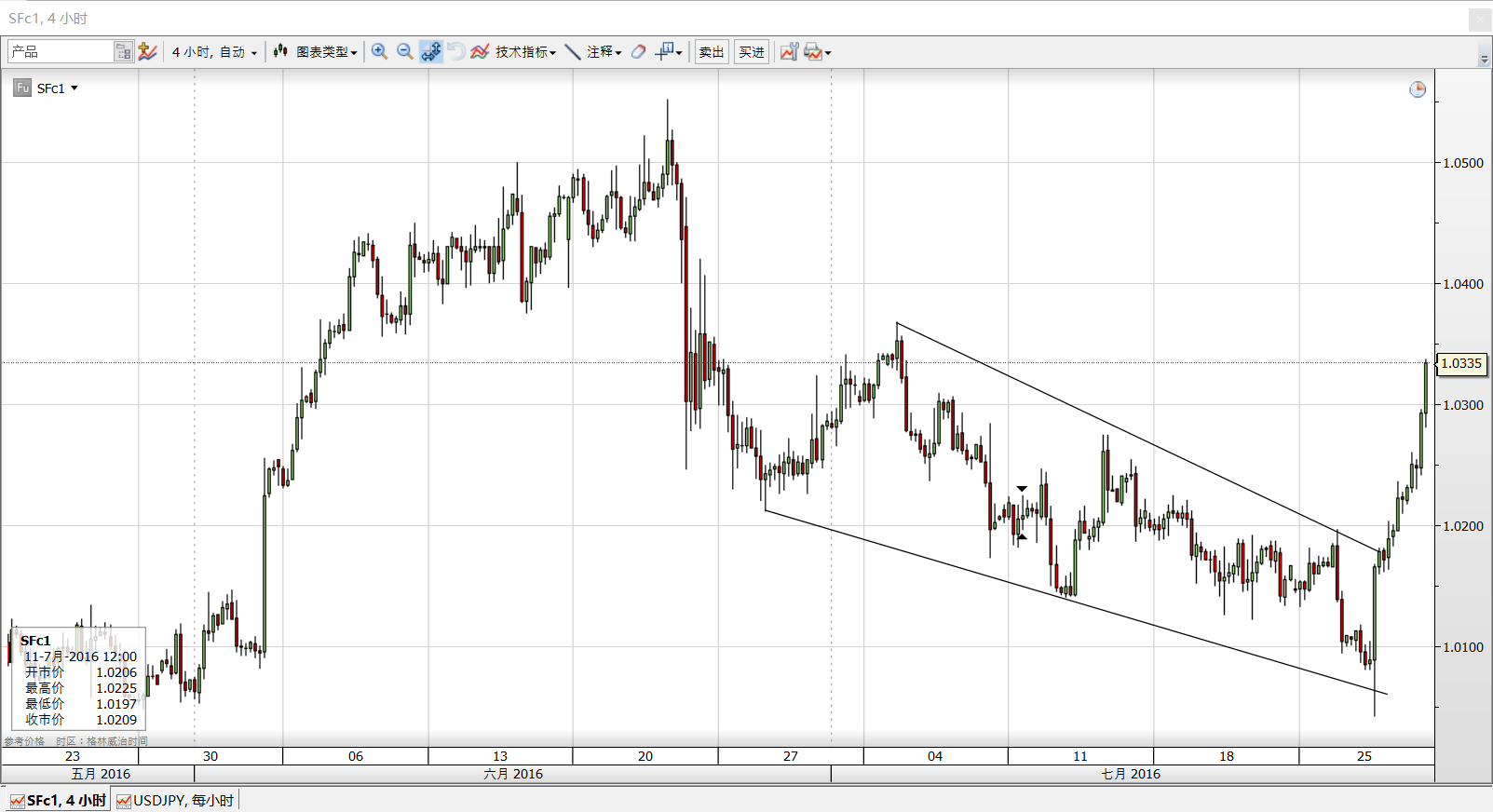The height and width of the screenshot is (812, 1493).
Task: Select the eraser tool
Action: coord(638,52)
